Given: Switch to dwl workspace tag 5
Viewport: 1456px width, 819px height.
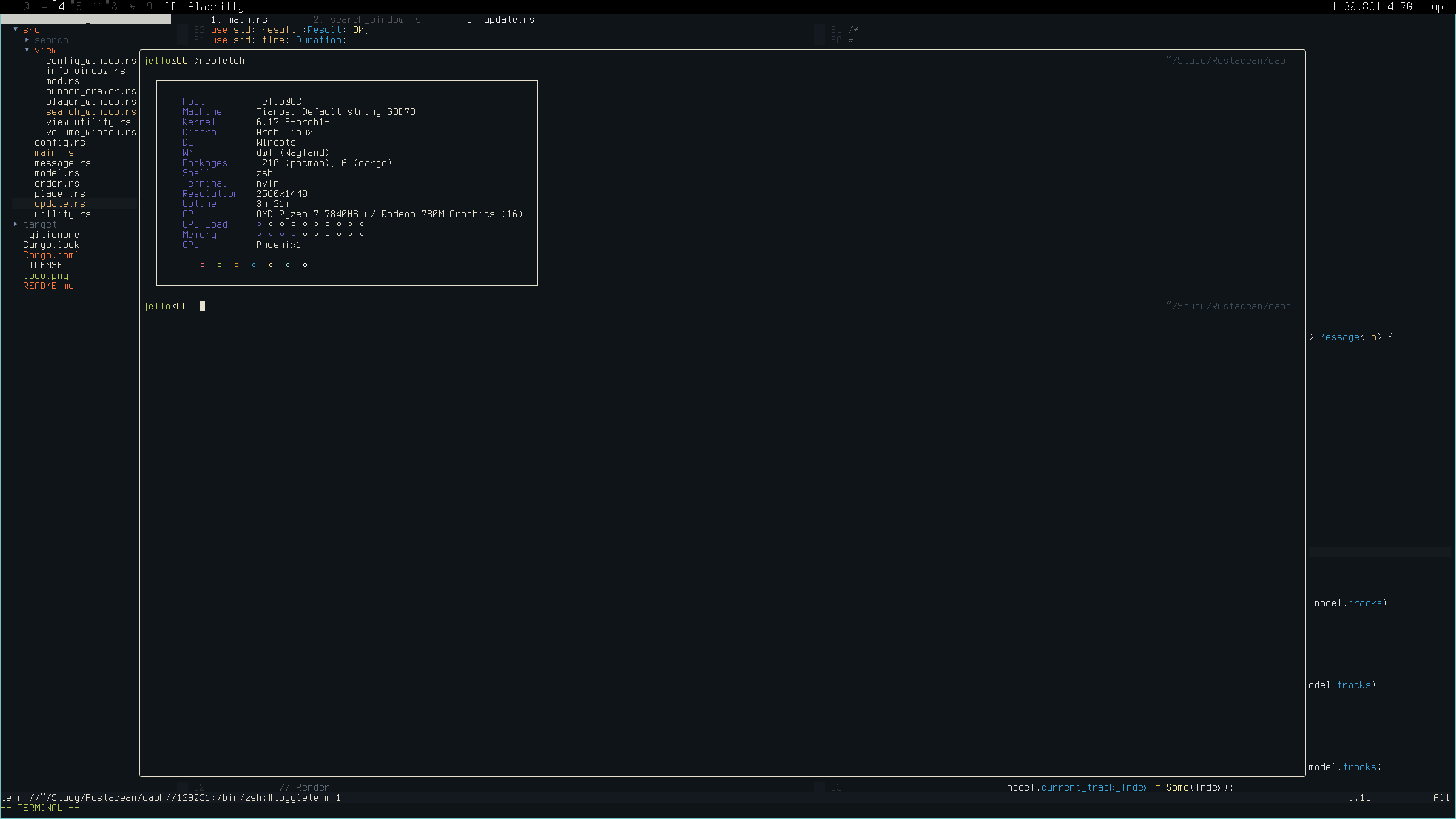Looking at the screenshot, I should [x=79, y=6].
